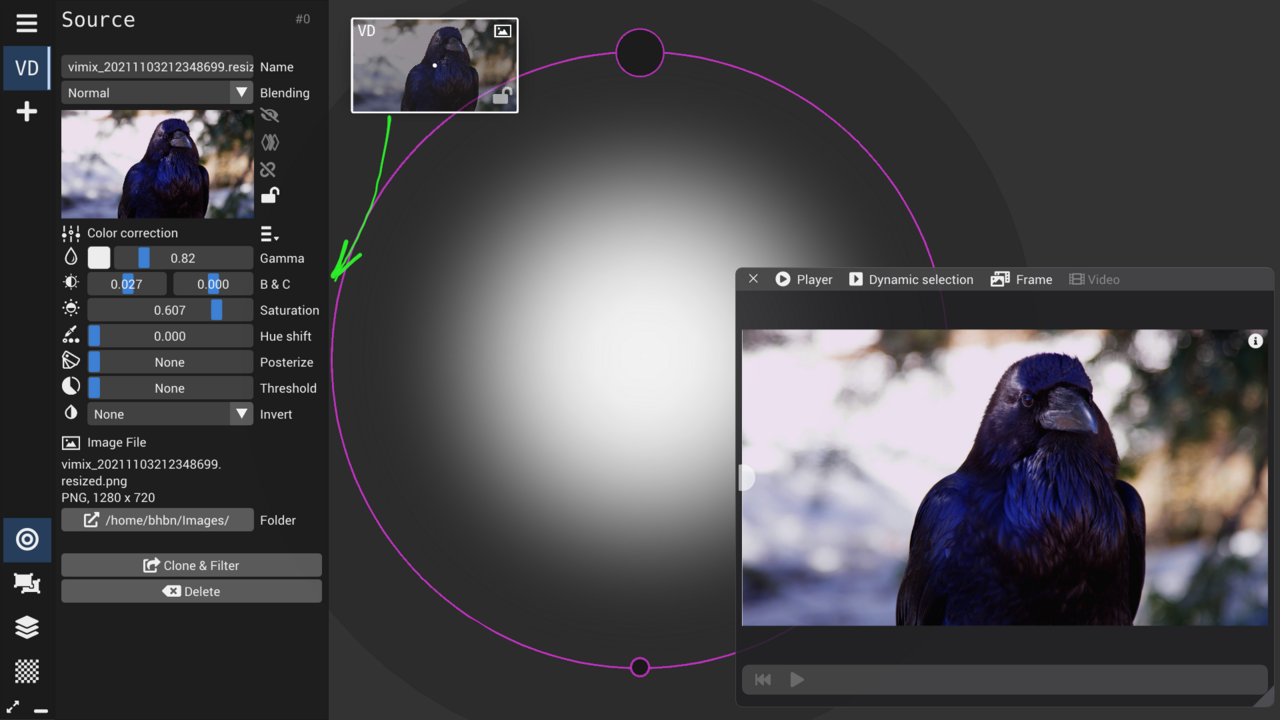Toggle the crossed-out link icon
Viewport: 1280px width, 720px height.
[268, 169]
